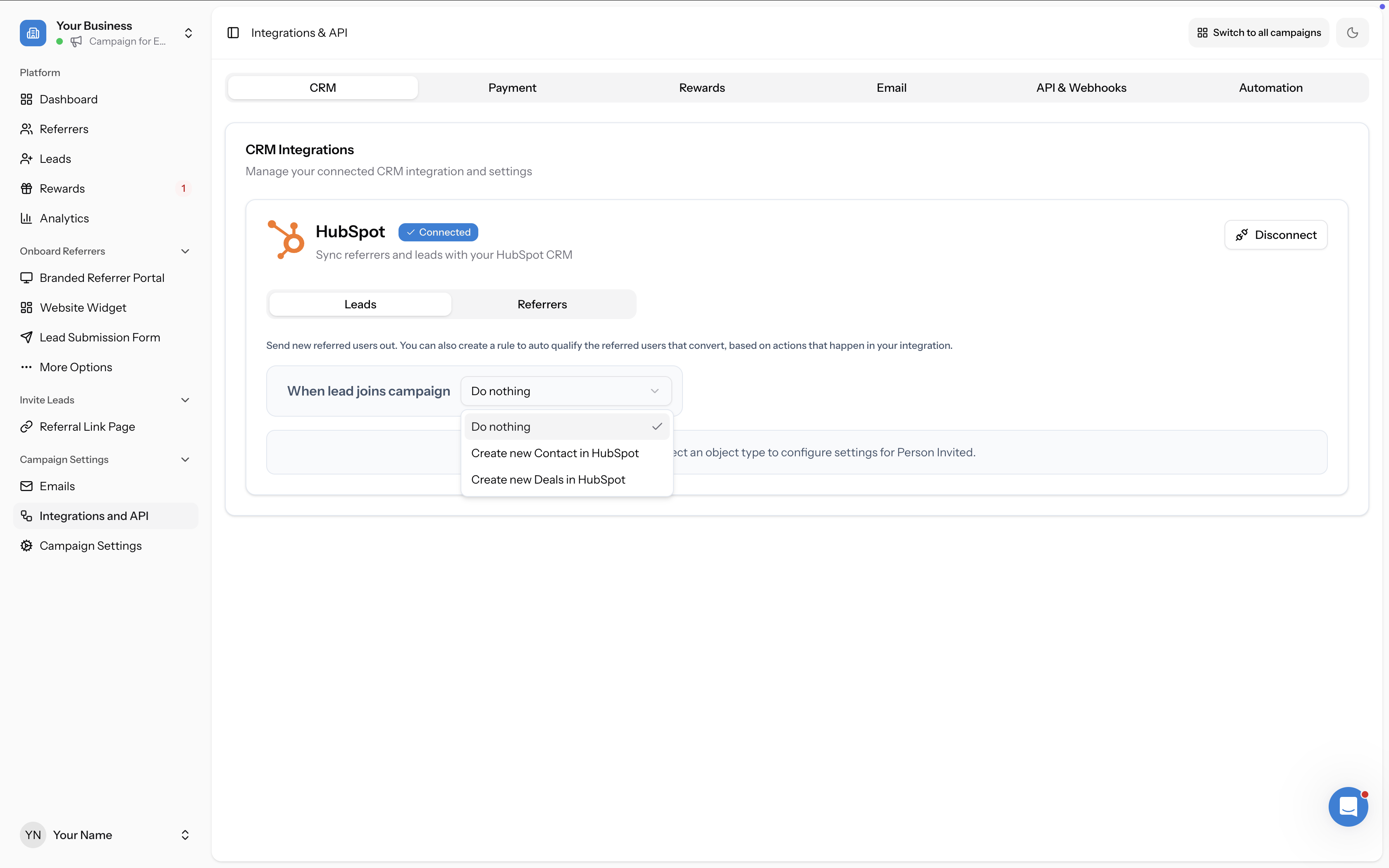Select the Emails envelope icon
The width and height of the screenshot is (1389, 868).
click(x=26, y=486)
